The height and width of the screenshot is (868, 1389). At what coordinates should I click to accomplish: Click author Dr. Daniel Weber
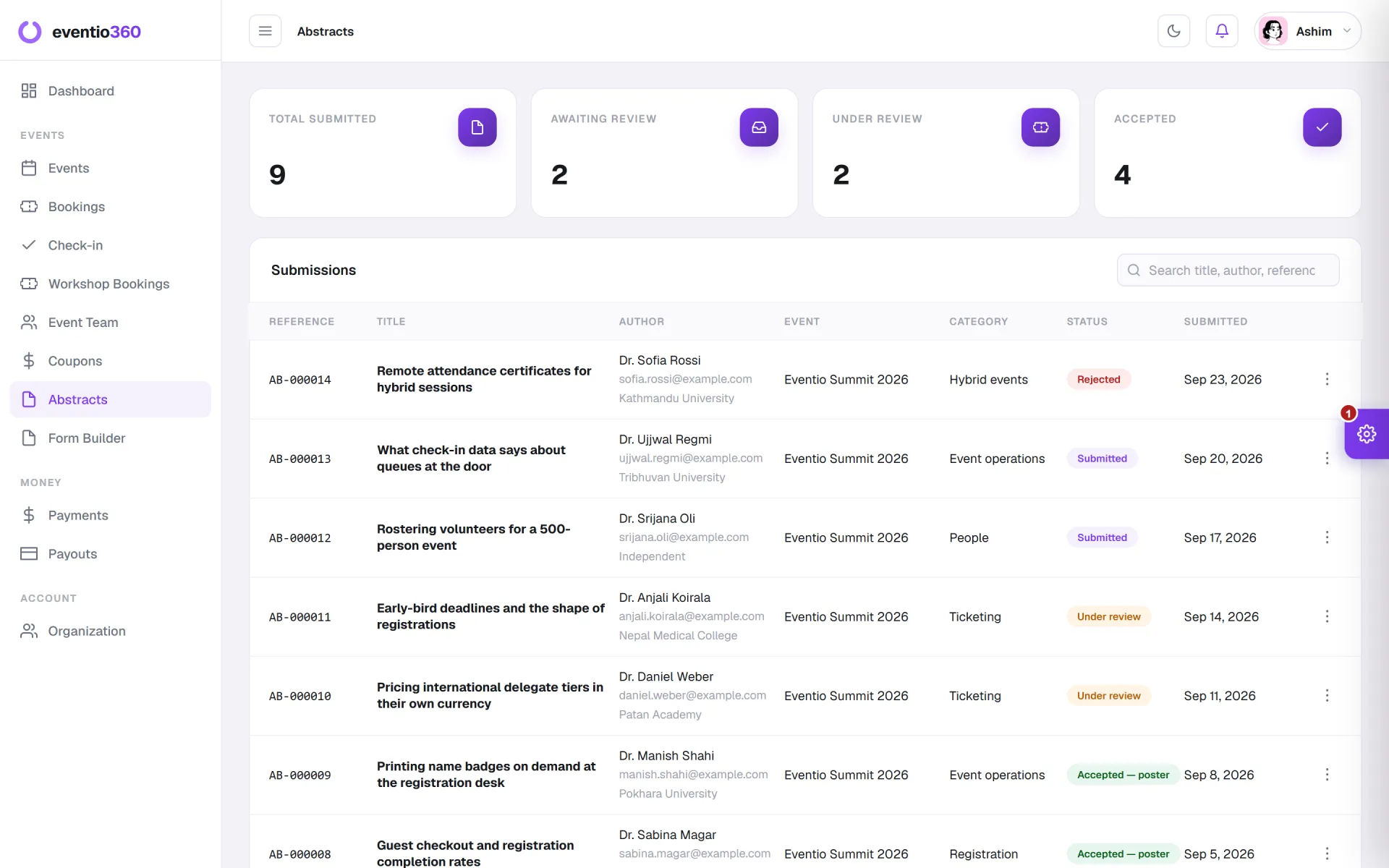[x=666, y=676]
